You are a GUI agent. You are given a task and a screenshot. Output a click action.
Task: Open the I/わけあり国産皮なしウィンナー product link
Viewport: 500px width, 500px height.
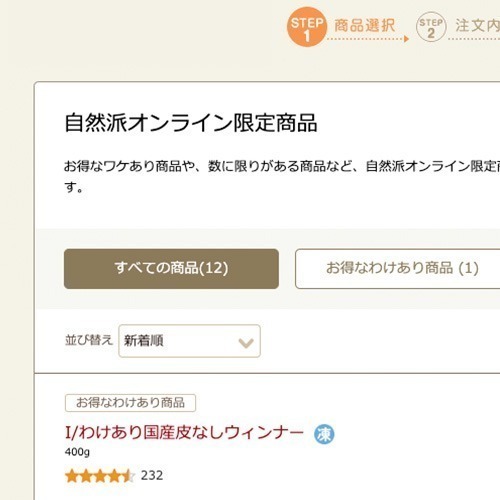click(184, 433)
